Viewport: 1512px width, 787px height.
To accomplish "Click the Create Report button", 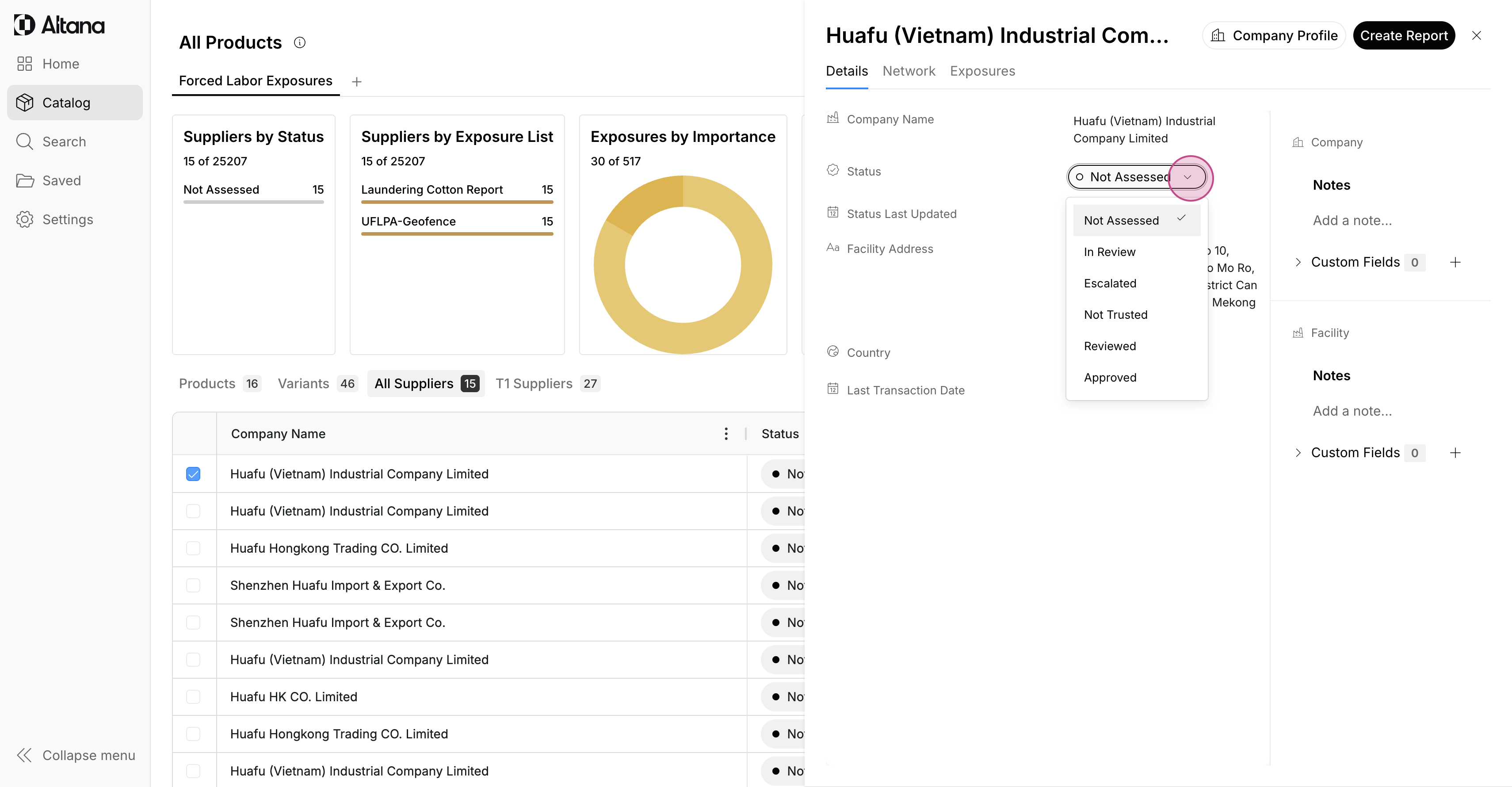I will tap(1403, 36).
